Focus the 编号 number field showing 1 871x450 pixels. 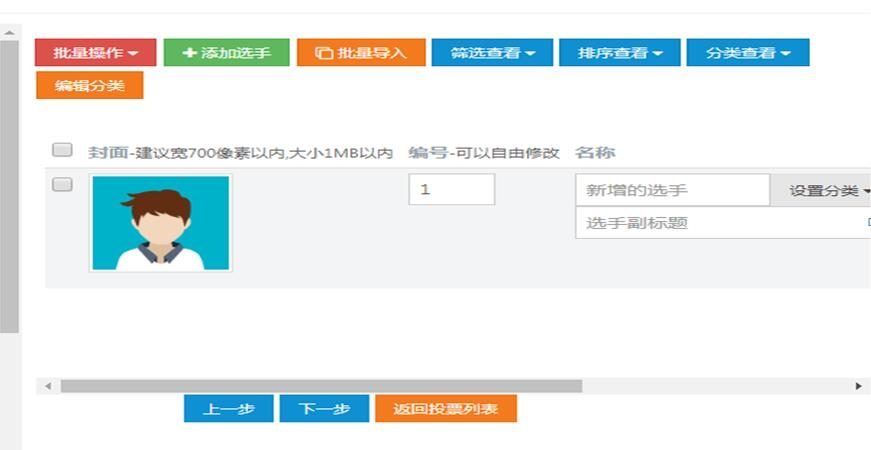click(x=451, y=189)
